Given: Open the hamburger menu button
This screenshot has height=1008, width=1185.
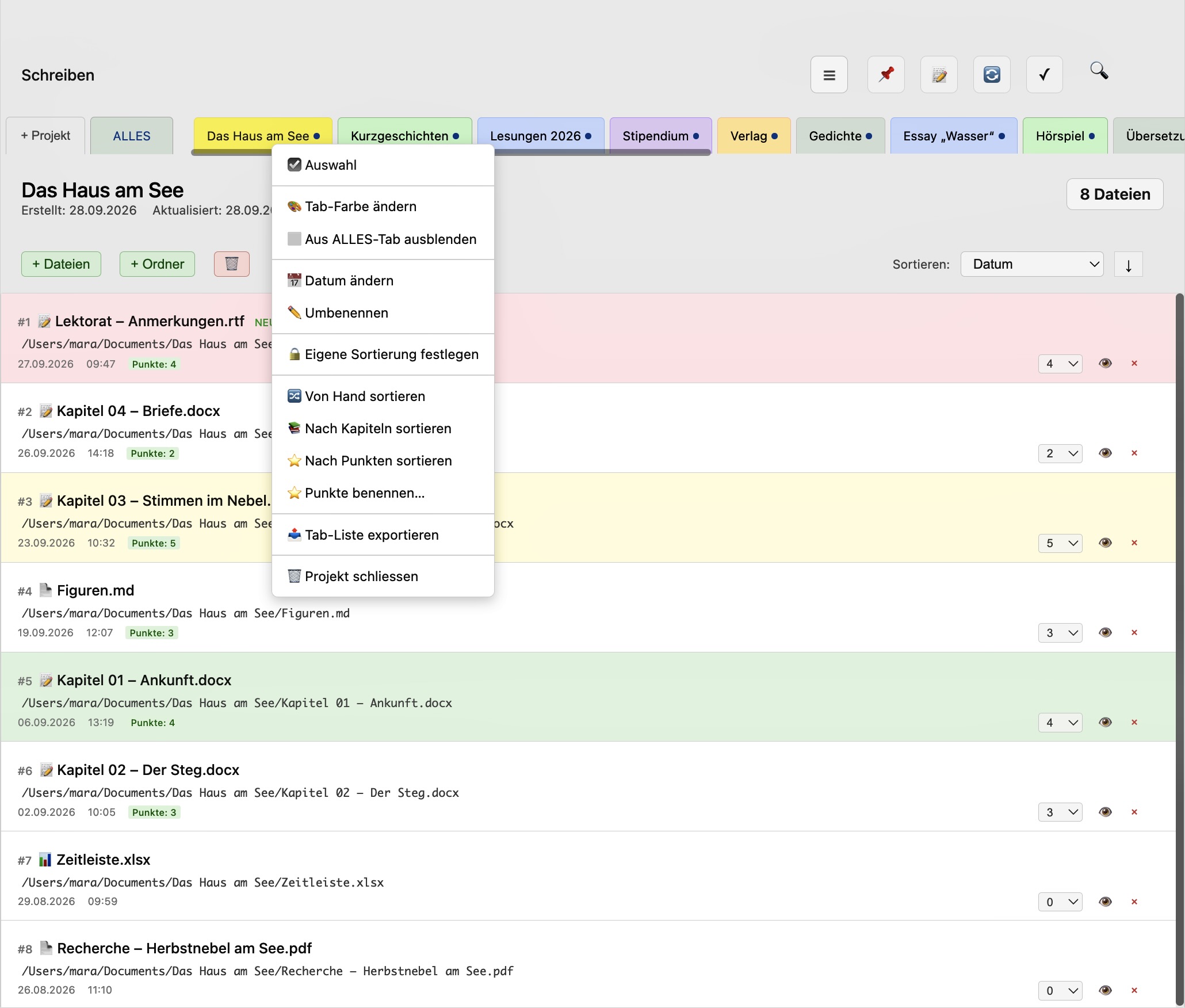Looking at the screenshot, I should tap(829, 75).
